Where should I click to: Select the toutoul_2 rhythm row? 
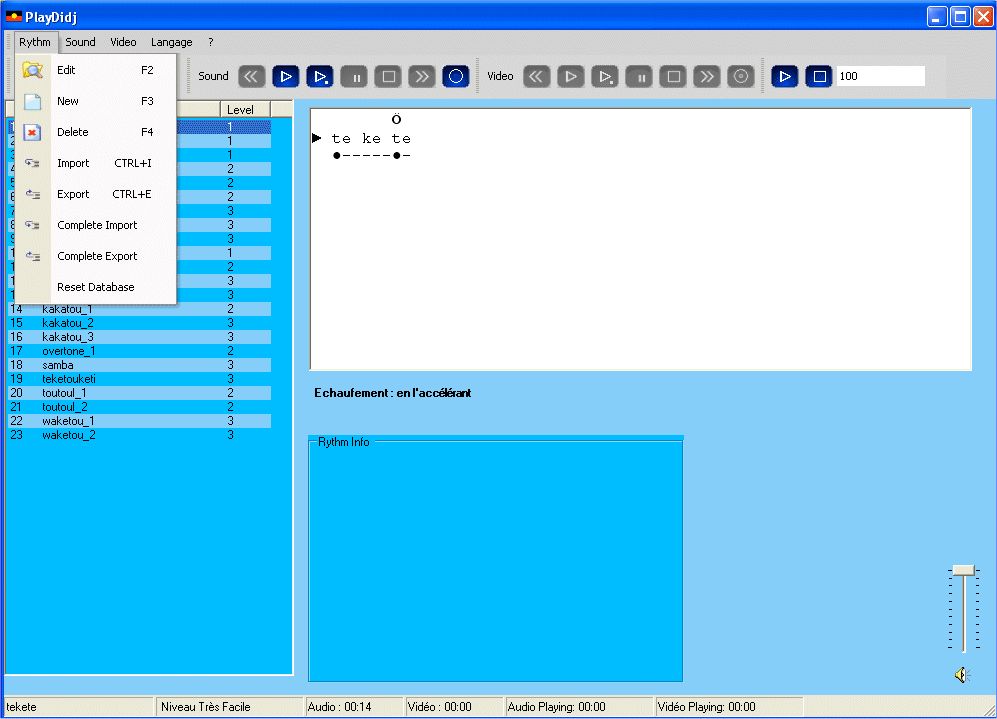tap(139, 407)
